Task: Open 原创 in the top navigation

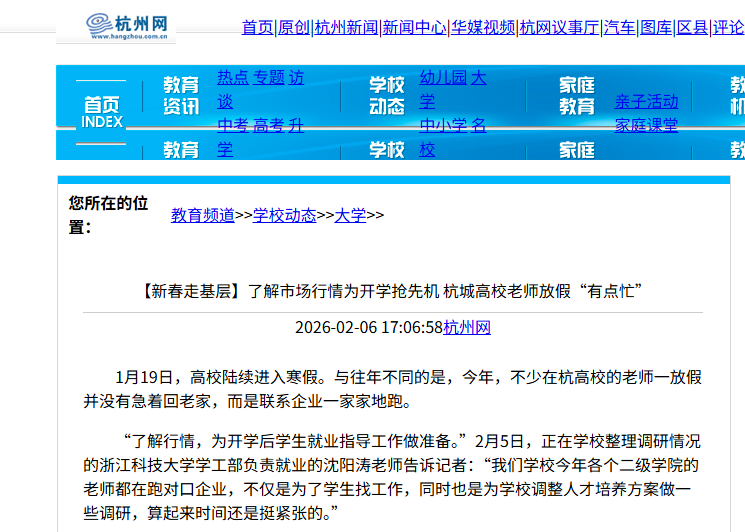Action: tap(293, 27)
